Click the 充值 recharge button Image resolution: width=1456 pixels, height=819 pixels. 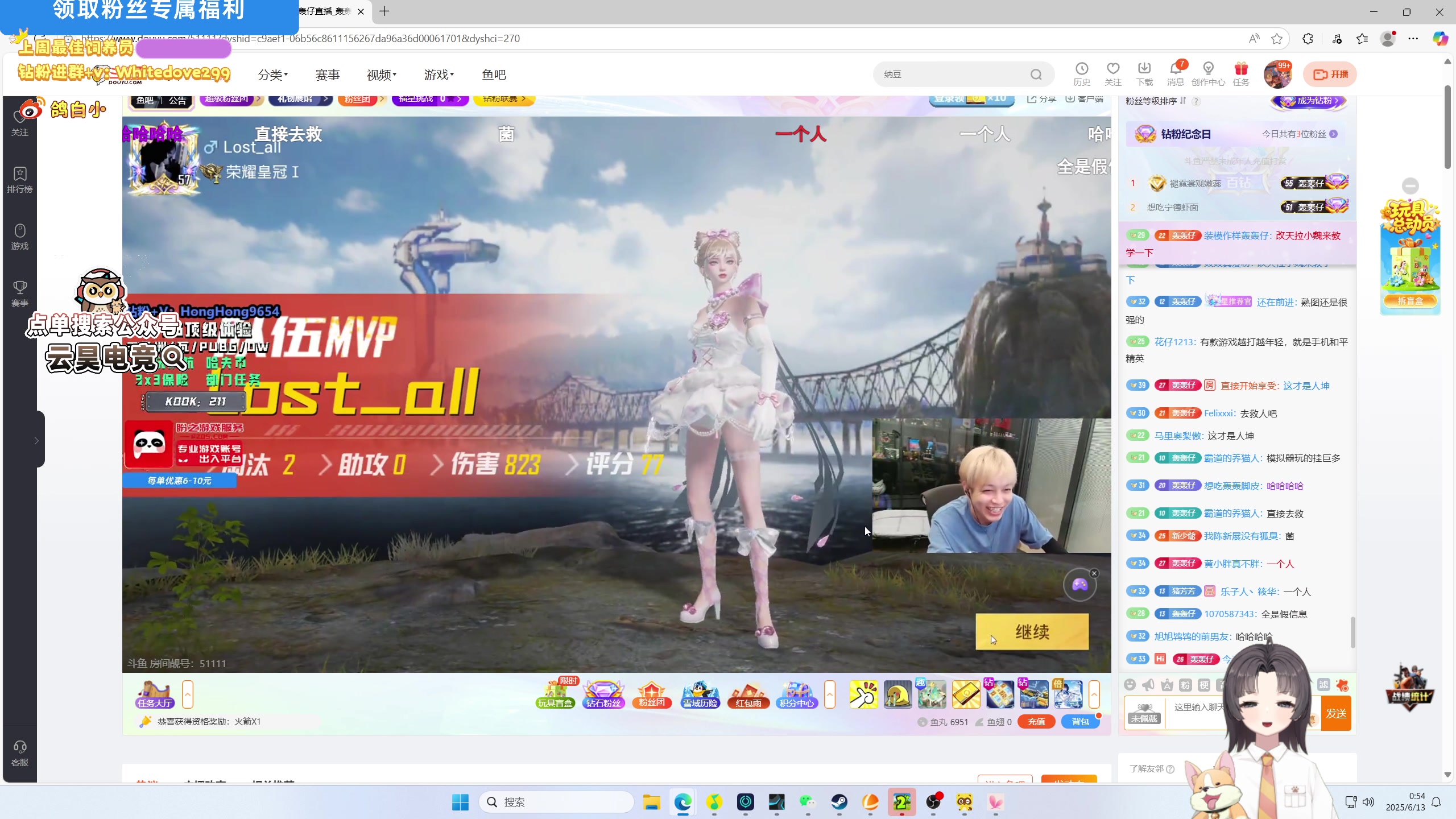click(1036, 722)
